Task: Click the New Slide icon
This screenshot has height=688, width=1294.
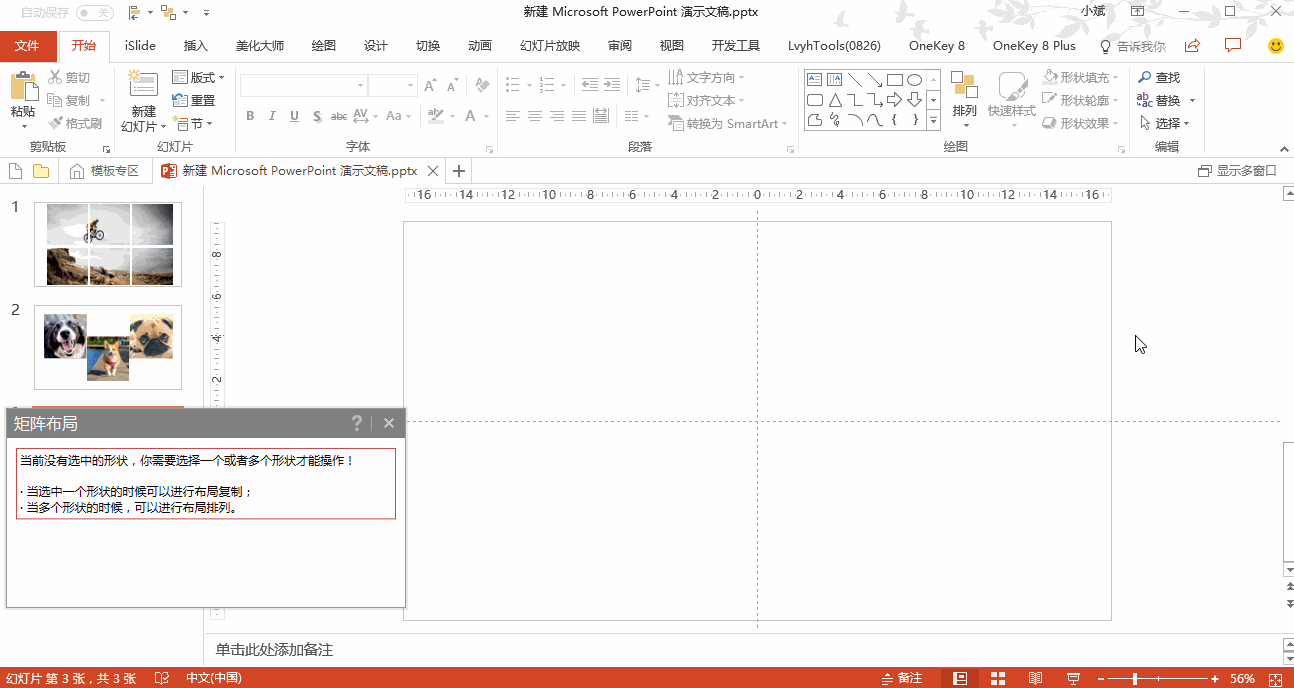Action: 143,86
